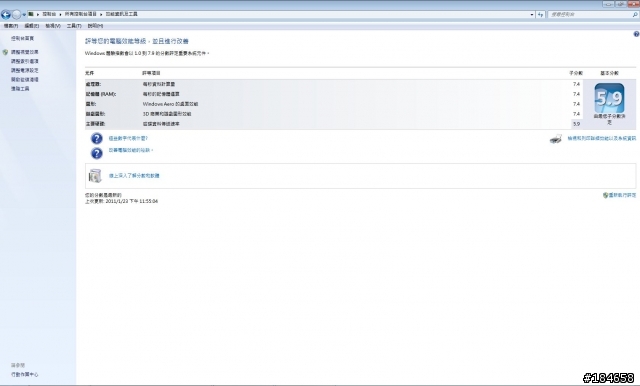
Task: Click the refresh button beside the address bar
Action: pos(540,14)
